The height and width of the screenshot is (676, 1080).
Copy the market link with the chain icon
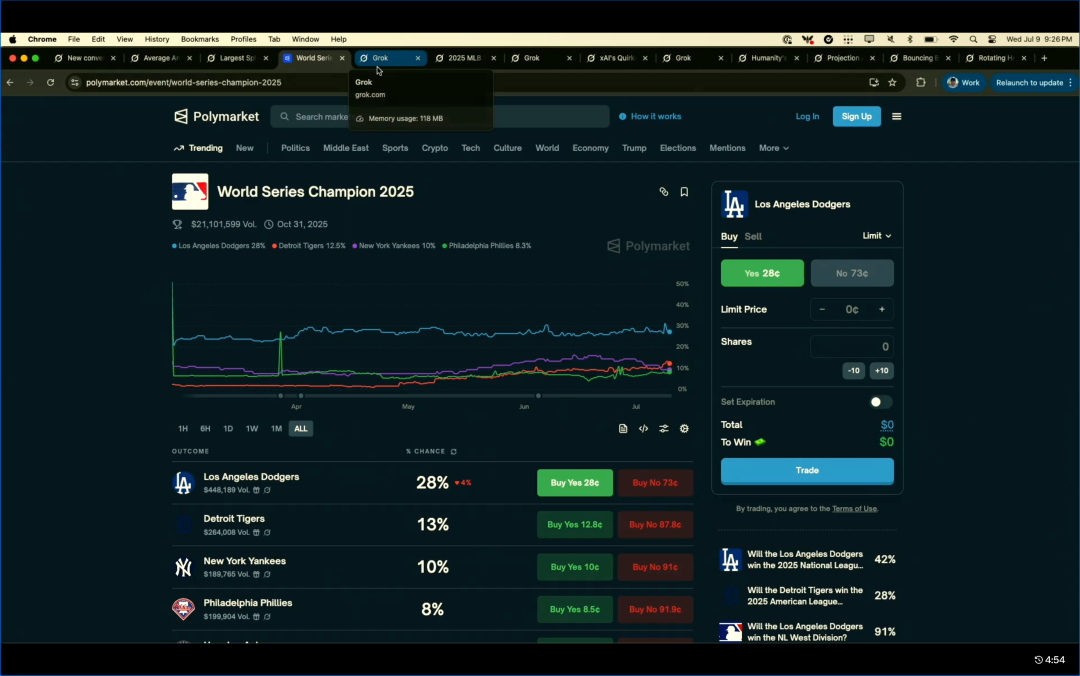point(663,192)
